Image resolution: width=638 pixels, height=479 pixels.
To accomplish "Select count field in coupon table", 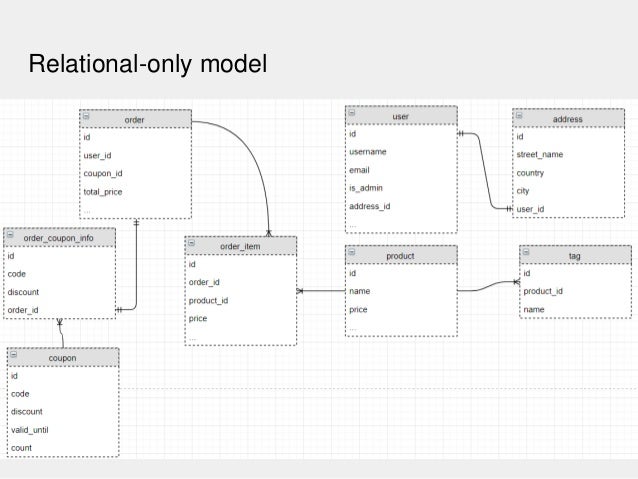I will pyautogui.click(x=63, y=448).
